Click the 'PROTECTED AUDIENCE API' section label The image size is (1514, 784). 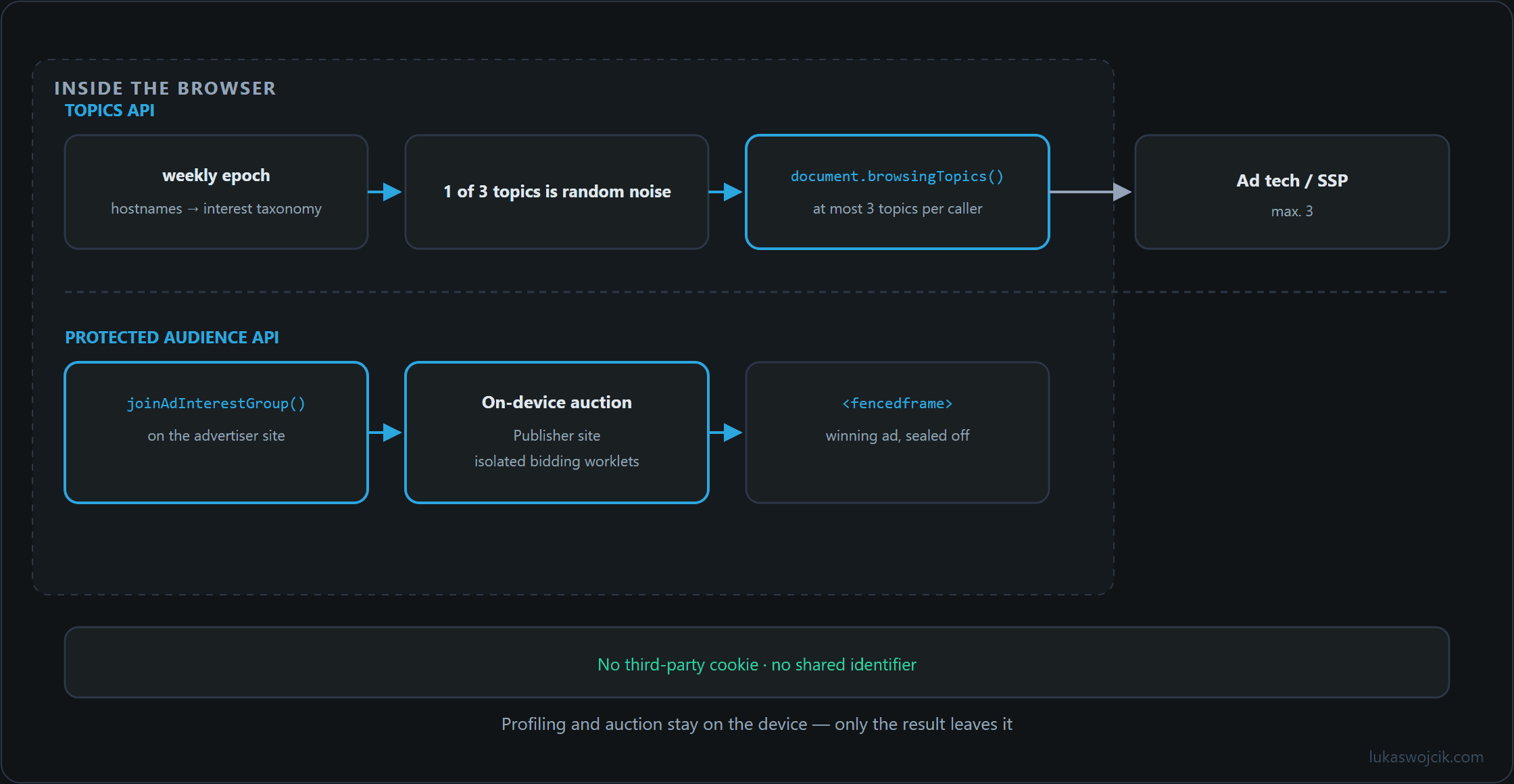(x=172, y=337)
